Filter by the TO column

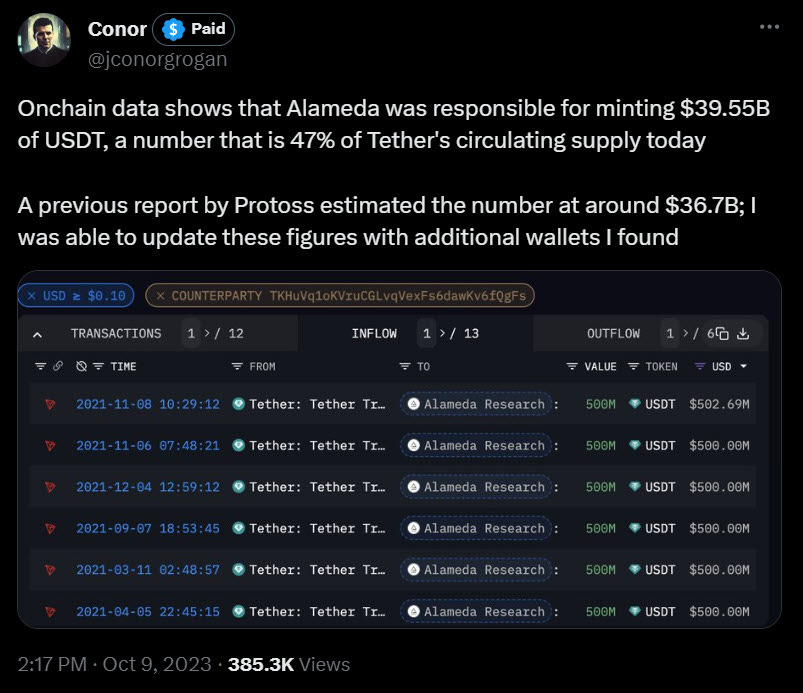405,366
